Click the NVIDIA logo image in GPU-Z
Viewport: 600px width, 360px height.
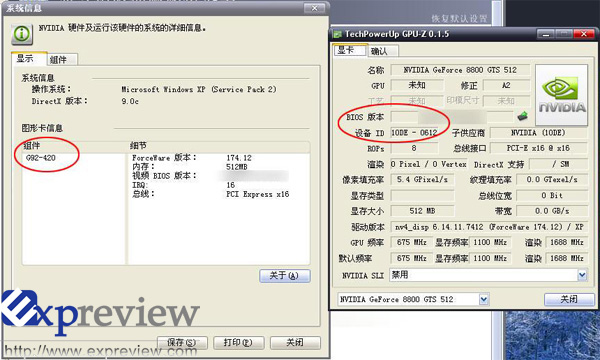tap(561, 95)
